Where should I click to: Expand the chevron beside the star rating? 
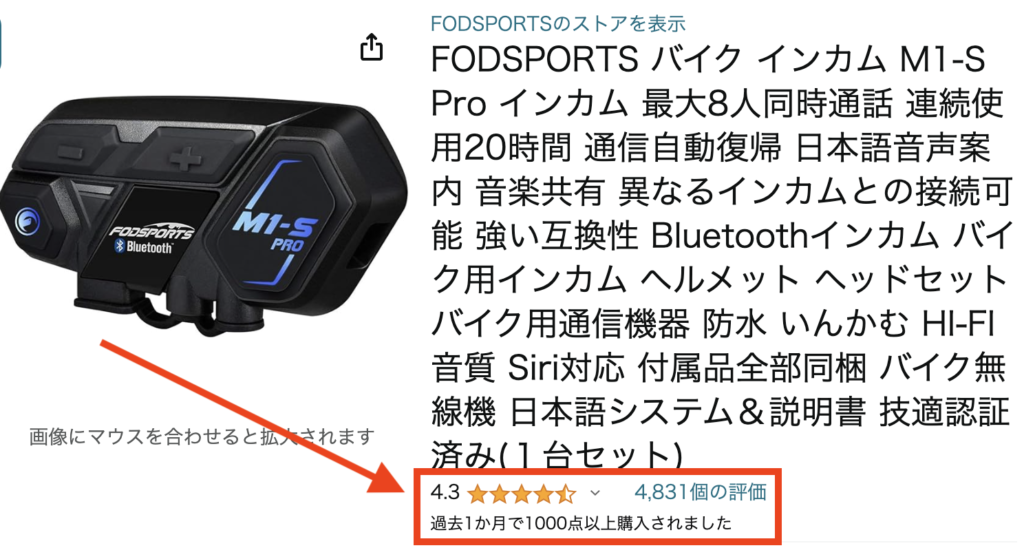[595, 493]
